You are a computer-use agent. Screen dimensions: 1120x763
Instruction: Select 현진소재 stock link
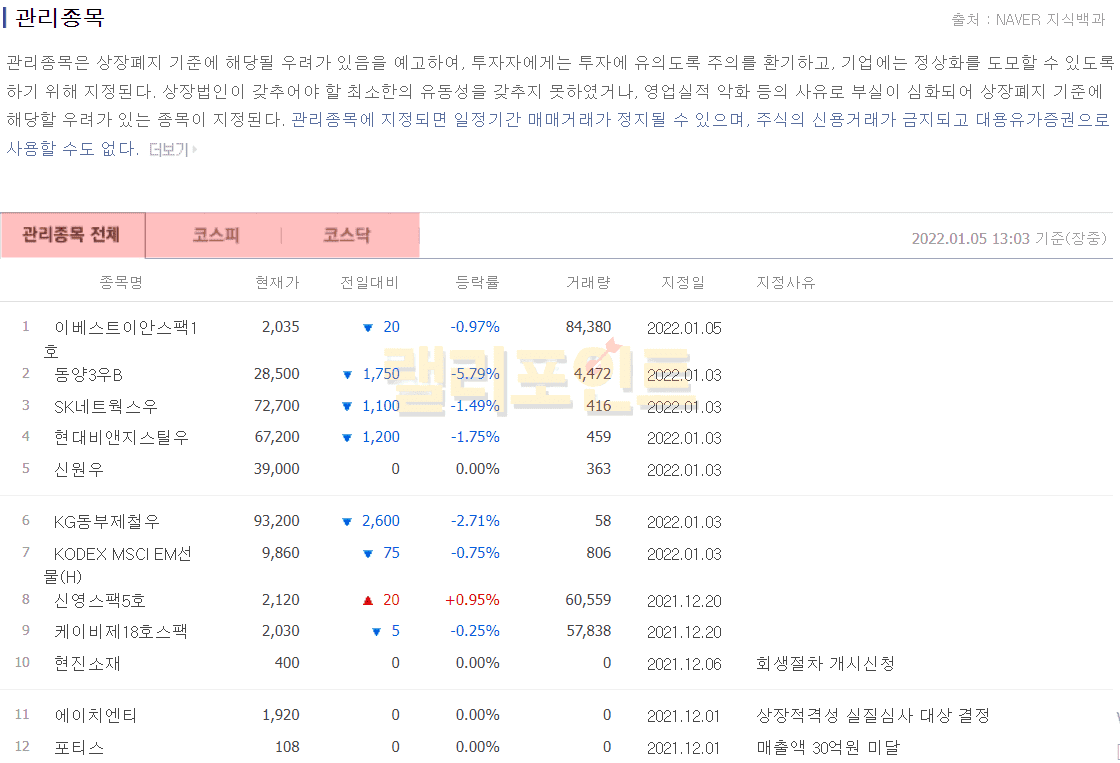(87, 664)
